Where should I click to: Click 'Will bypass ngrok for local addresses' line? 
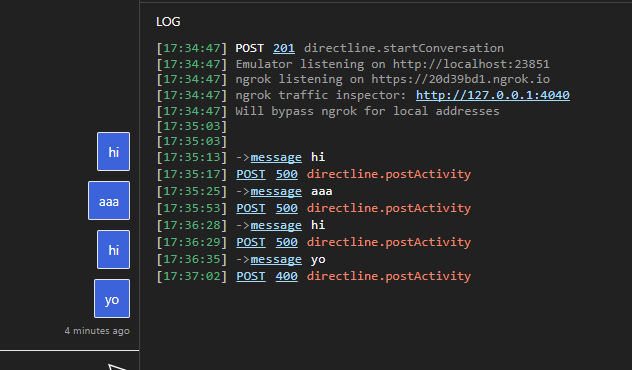click(x=367, y=111)
